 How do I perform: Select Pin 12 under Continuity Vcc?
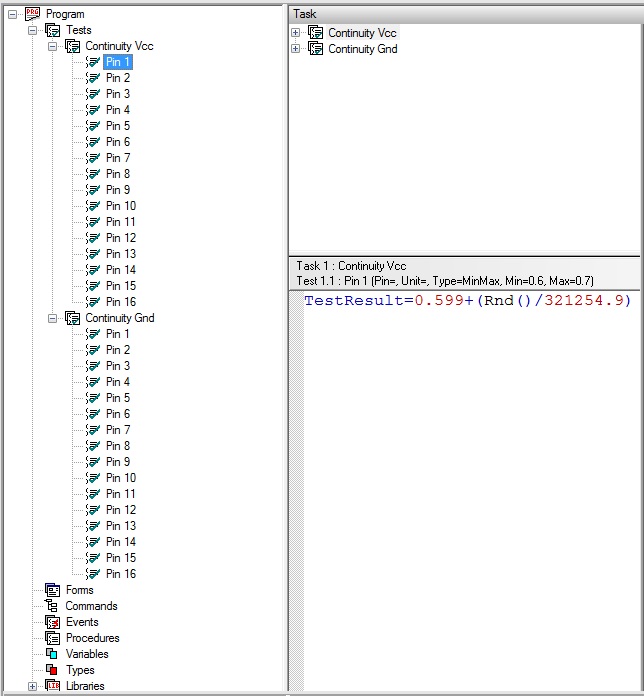point(121,238)
